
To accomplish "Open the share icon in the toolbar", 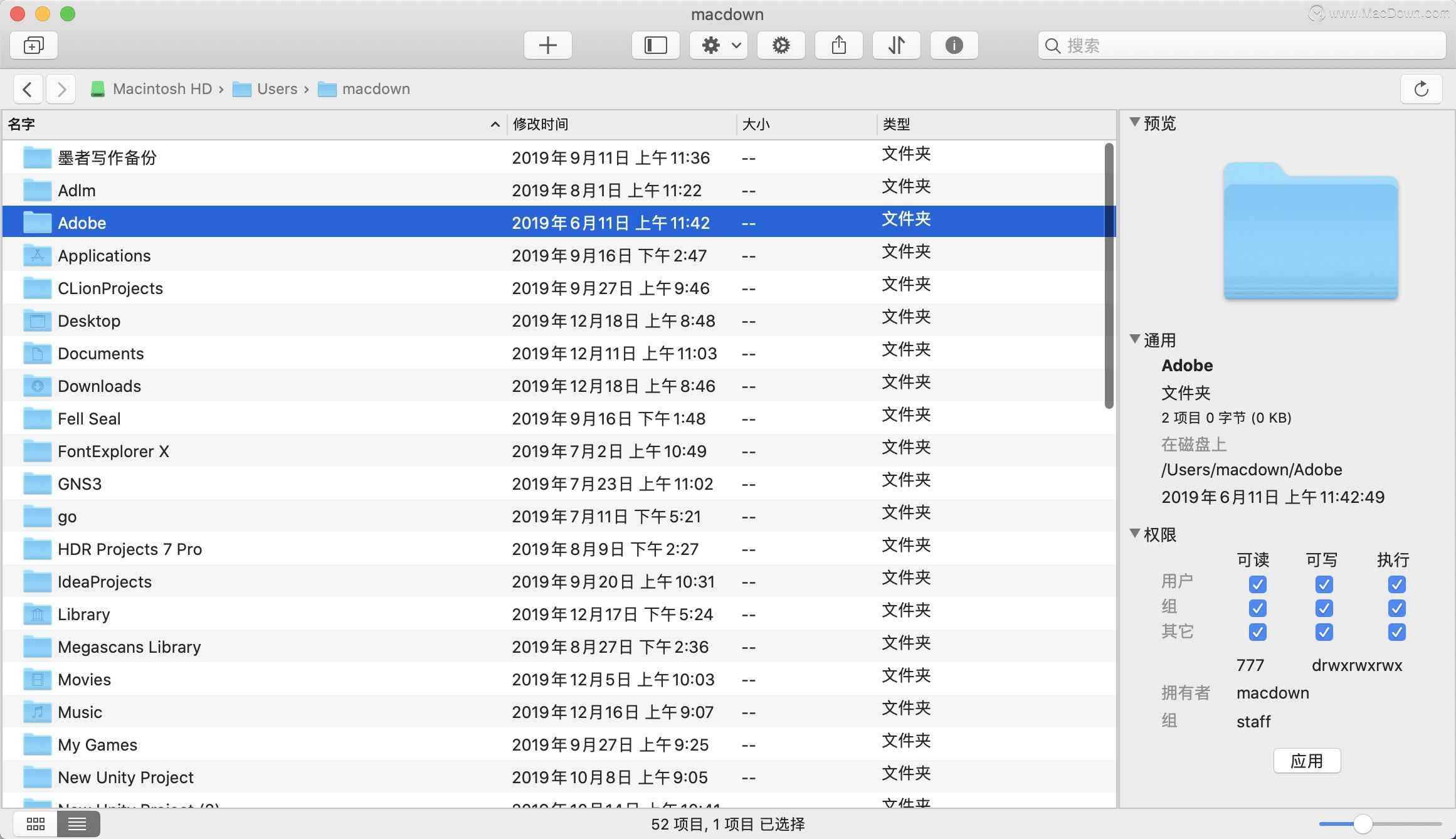I will coord(839,45).
